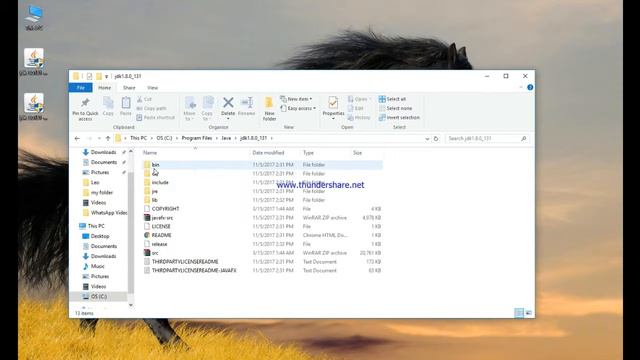Click Pin to Quick access icon
This screenshot has width=640, height=360.
tap(85, 102)
